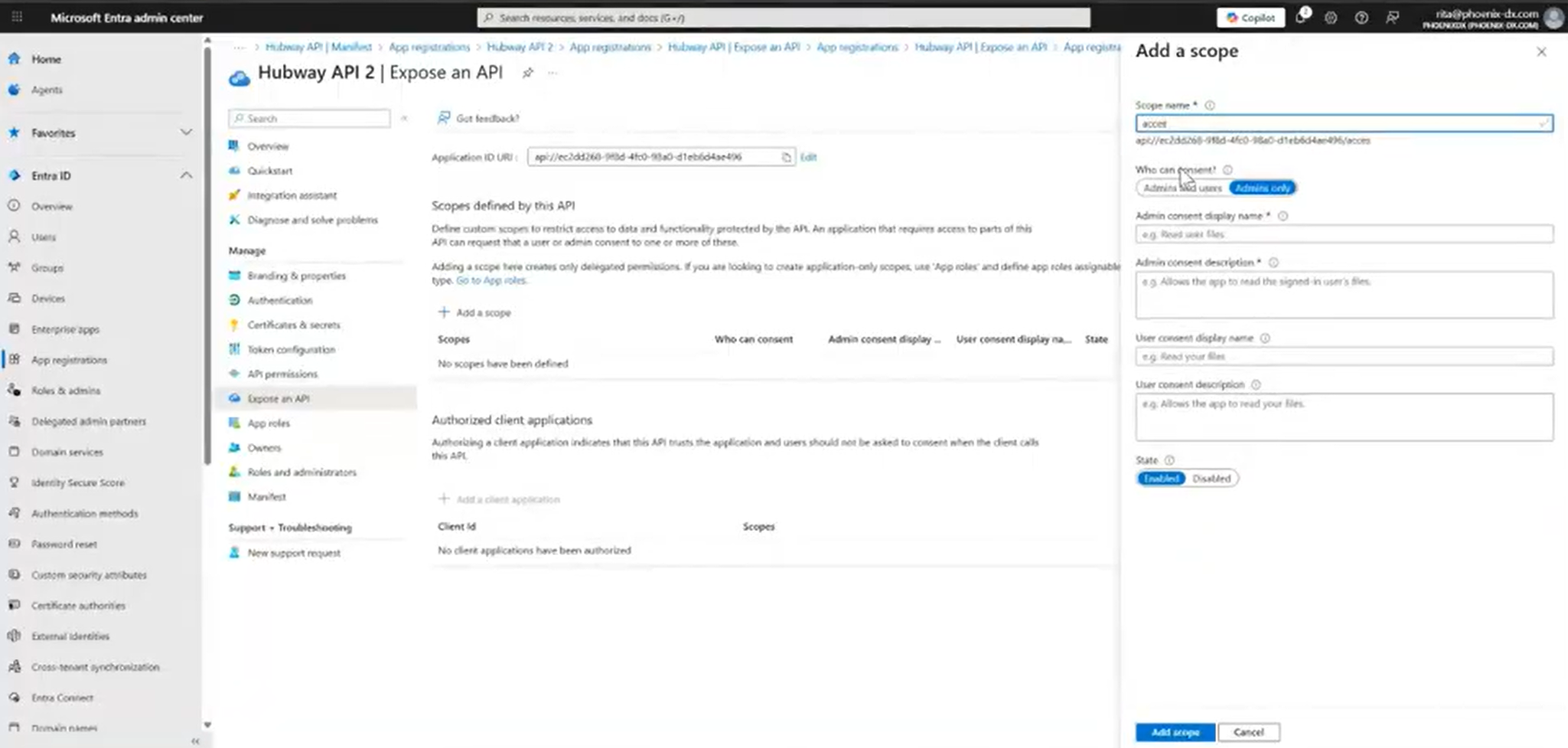The image size is (1568, 748).
Task: Click the info icon beside Scope name
Action: click(x=1210, y=106)
